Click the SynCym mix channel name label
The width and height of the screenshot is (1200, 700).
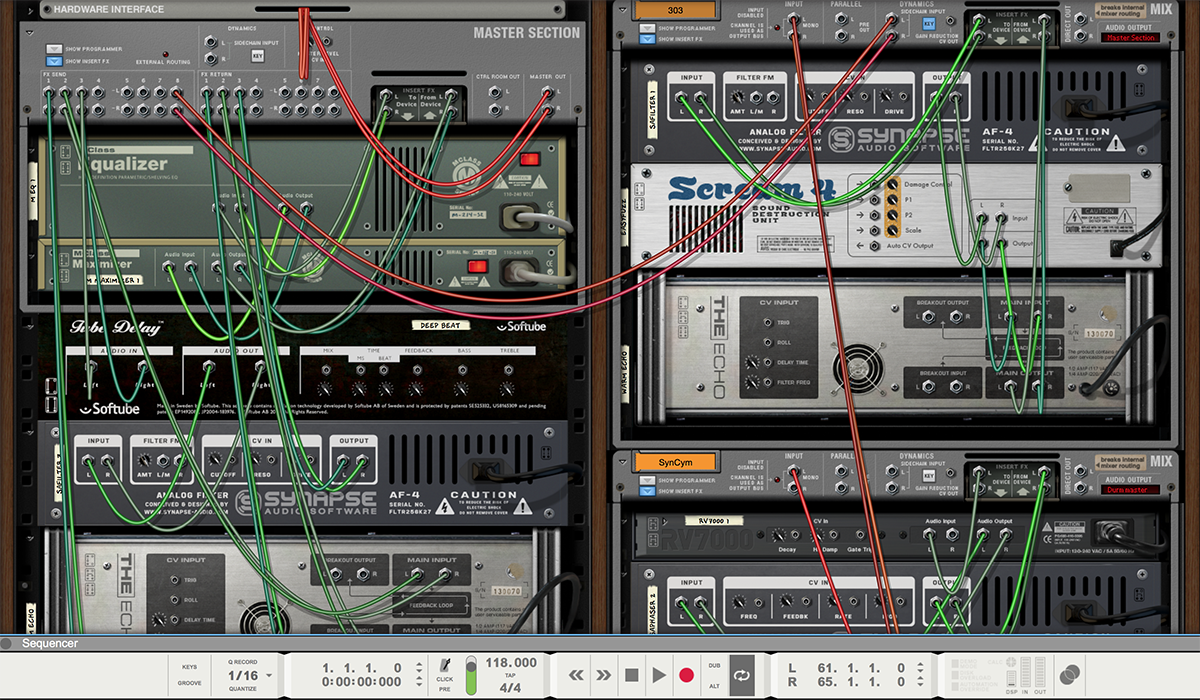pos(676,462)
